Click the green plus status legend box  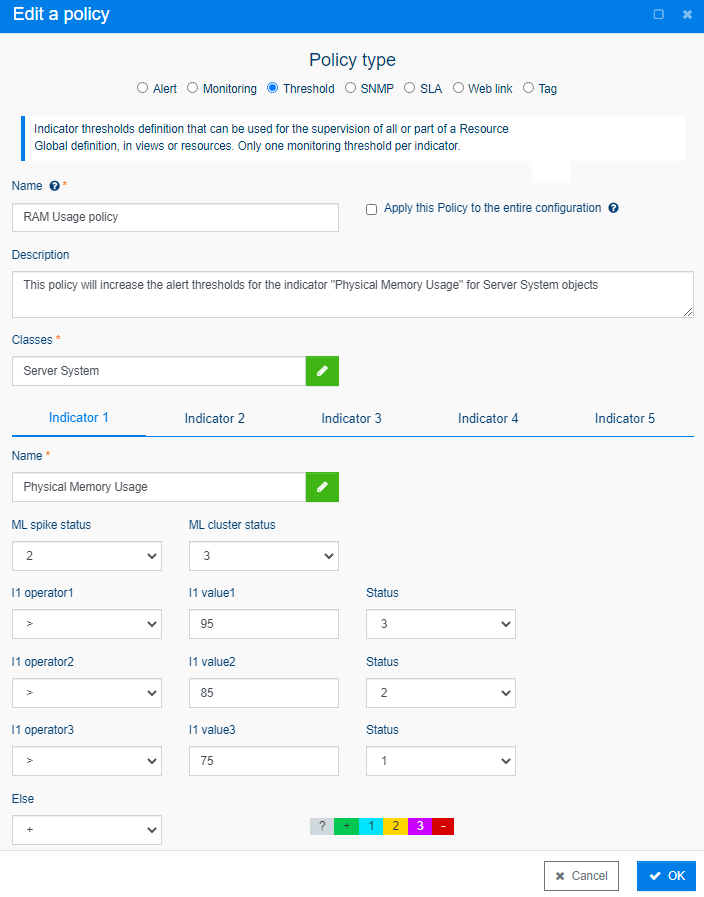point(347,826)
